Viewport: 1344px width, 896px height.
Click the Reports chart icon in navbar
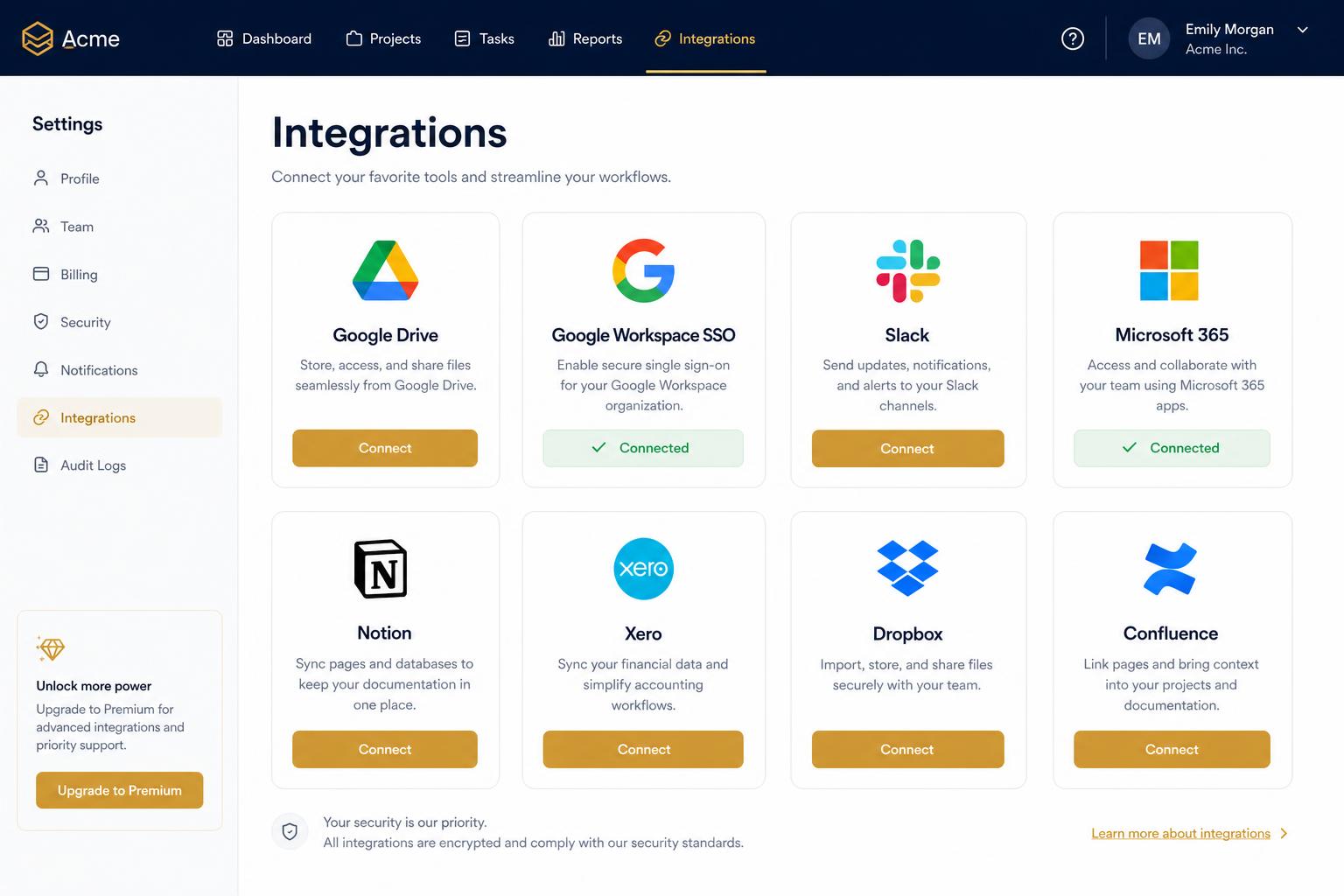coord(556,38)
